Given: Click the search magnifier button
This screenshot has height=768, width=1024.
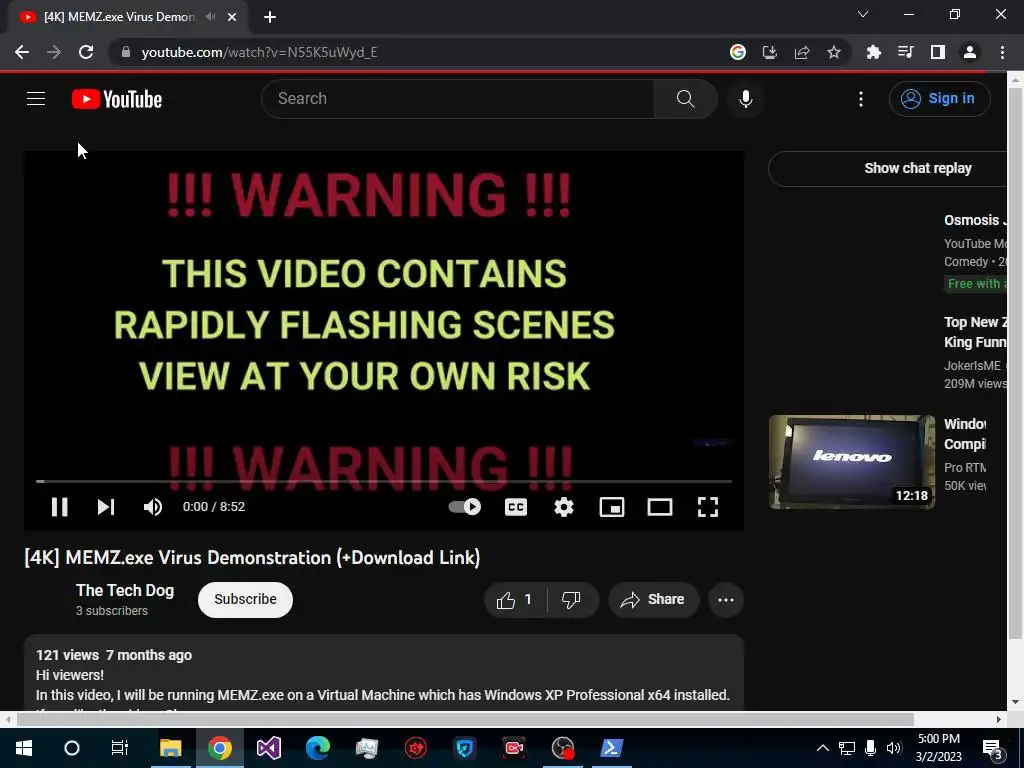Looking at the screenshot, I should (x=685, y=99).
